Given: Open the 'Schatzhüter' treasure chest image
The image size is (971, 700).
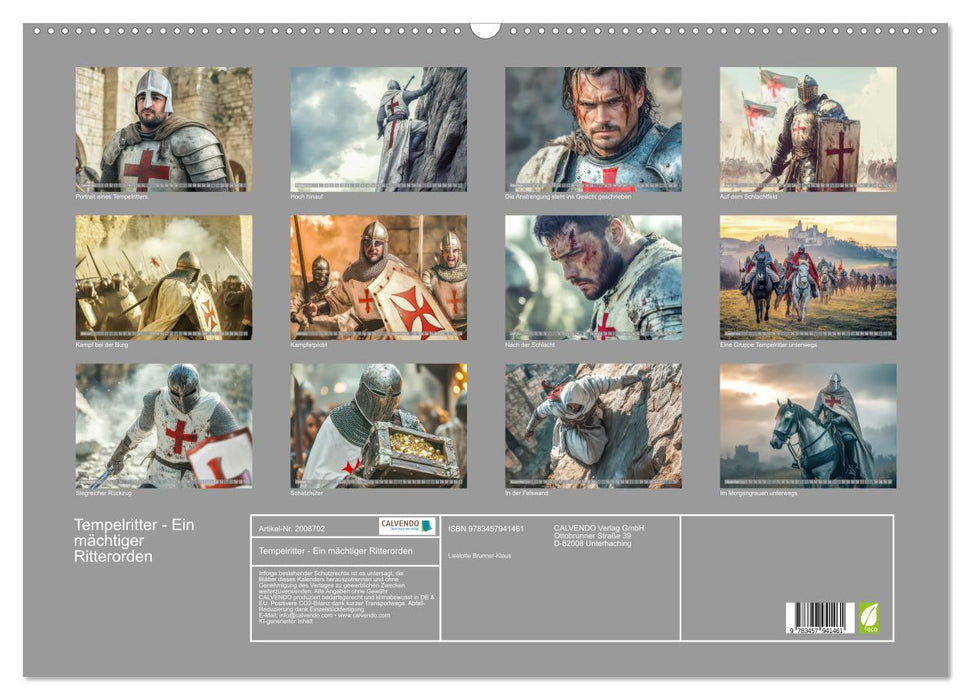Looking at the screenshot, I should 378,425.
